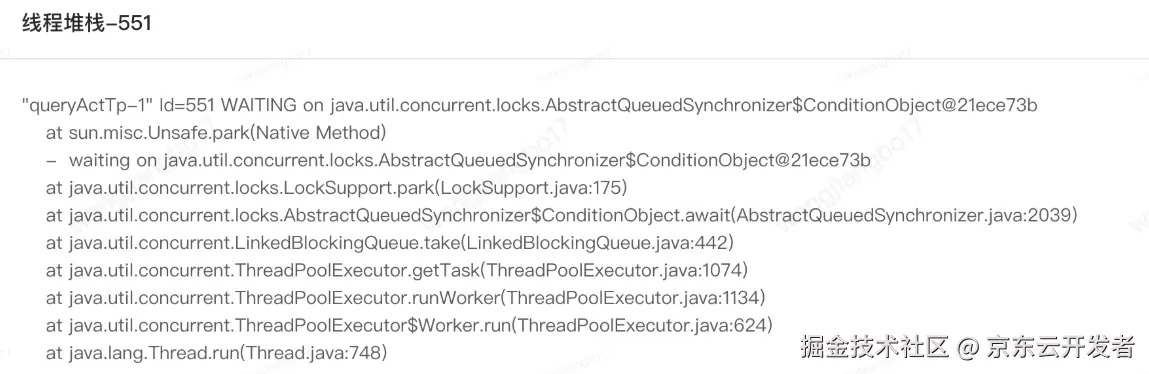Click the ConditionObject.await stack frame
This screenshot has height=374, width=1149.
click(x=561, y=216)
